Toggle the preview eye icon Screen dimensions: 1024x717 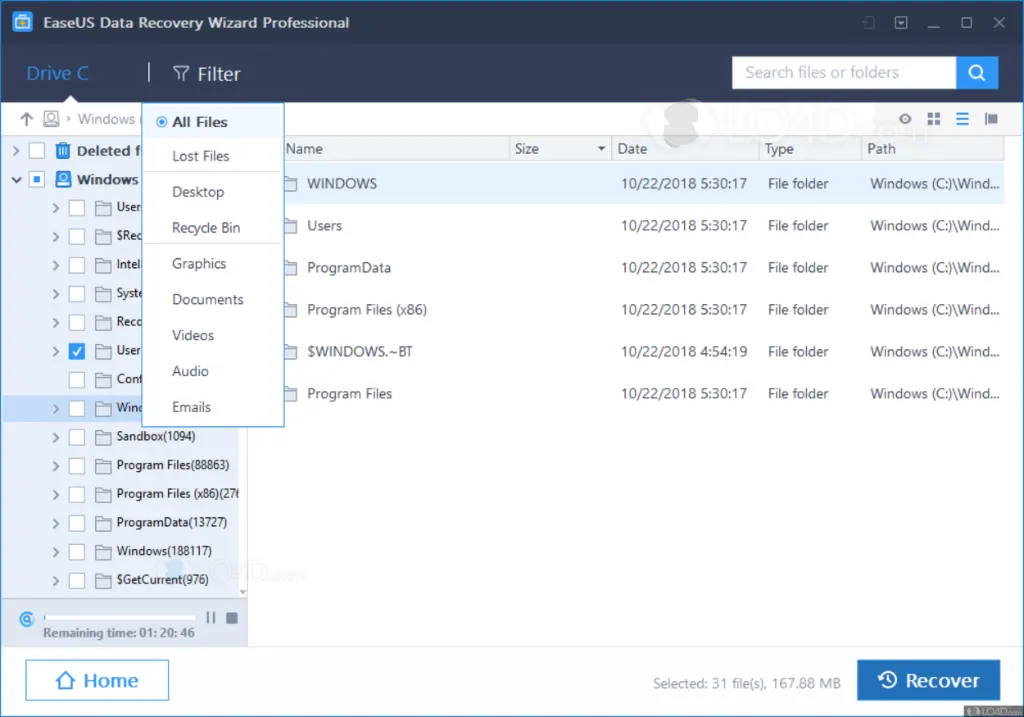[x=905, y=119]
